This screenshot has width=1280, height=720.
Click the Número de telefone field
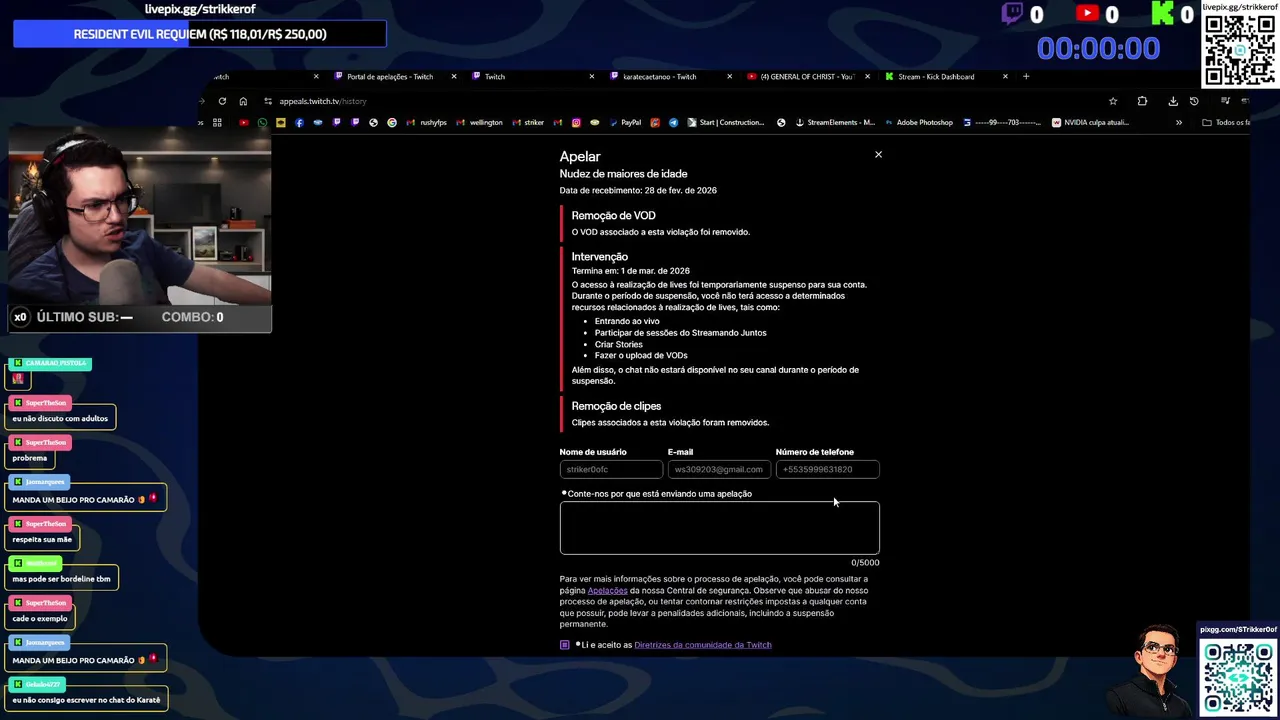tap(828, 469)
